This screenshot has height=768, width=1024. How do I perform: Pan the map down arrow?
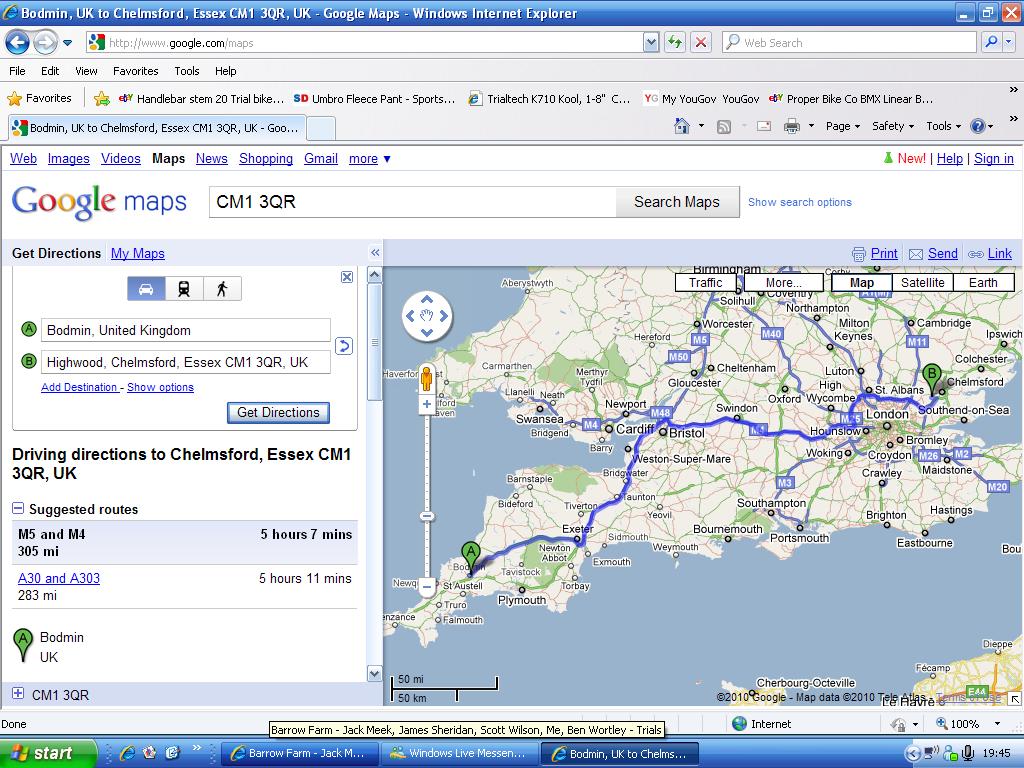[x=426, y=332]
